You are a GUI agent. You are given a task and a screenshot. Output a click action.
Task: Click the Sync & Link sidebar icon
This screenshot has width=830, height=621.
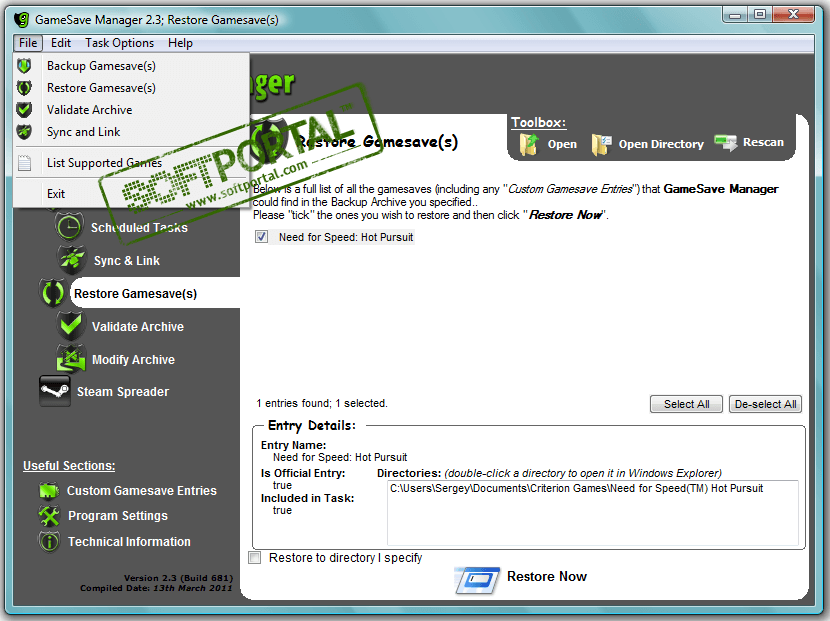point(71,259)
